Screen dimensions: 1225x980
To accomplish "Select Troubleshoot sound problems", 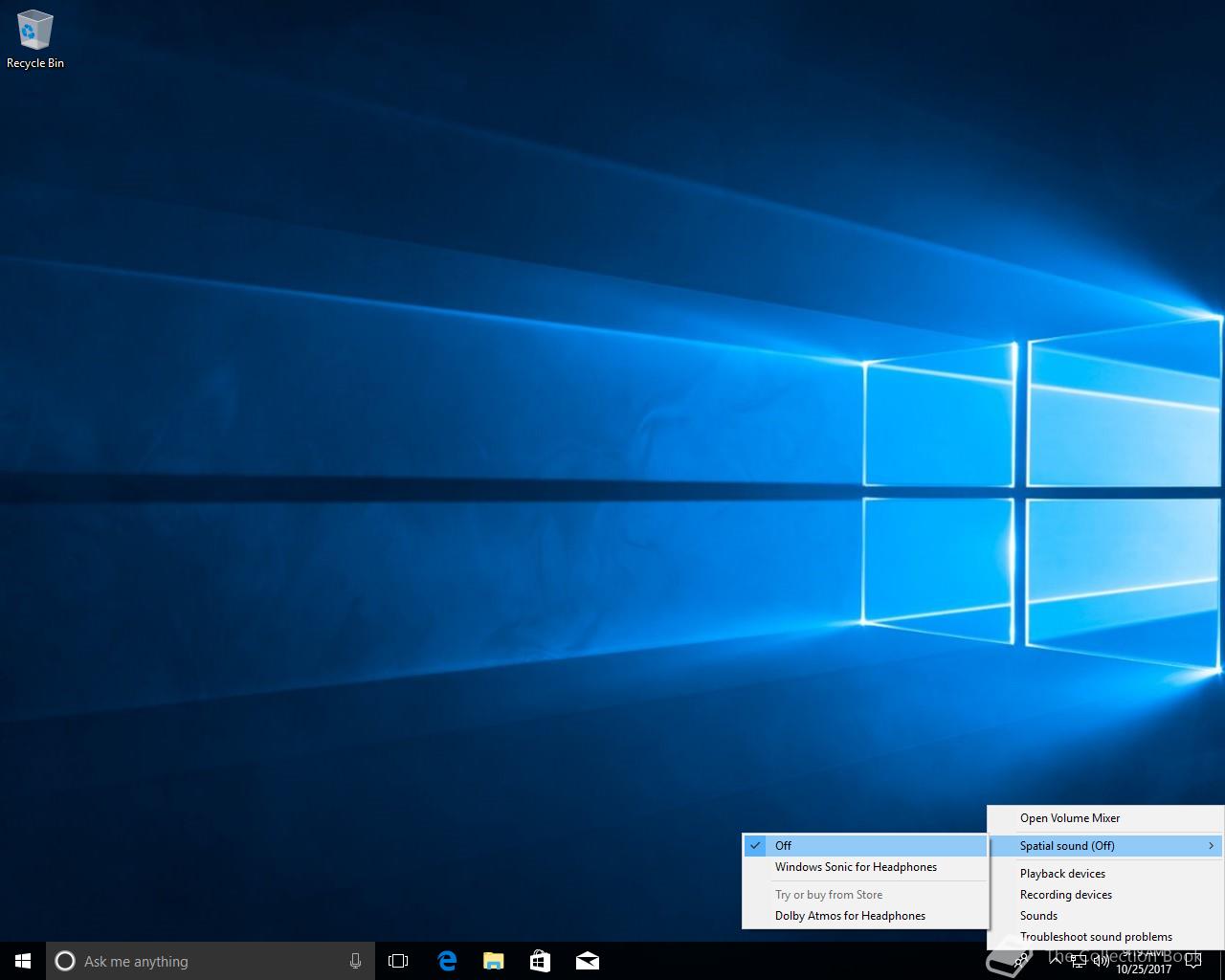I will [x=1105, y=937].
